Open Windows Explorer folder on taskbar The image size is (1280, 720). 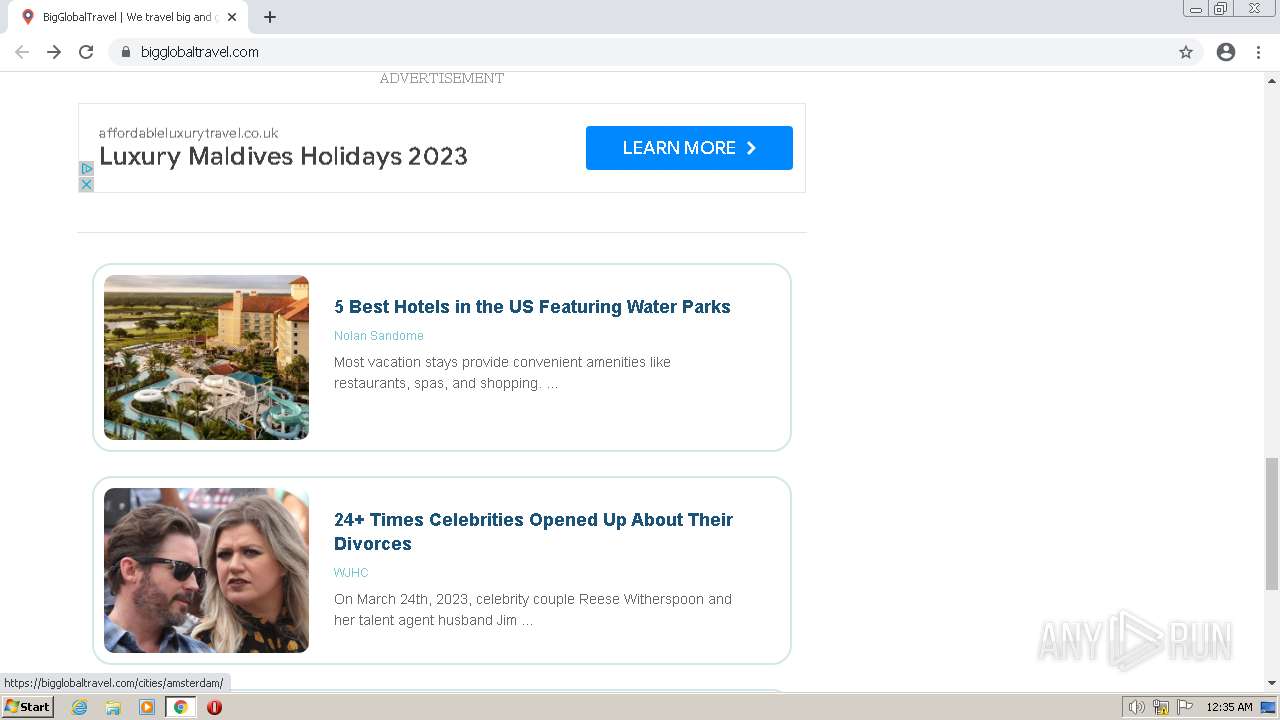(113, 707)
